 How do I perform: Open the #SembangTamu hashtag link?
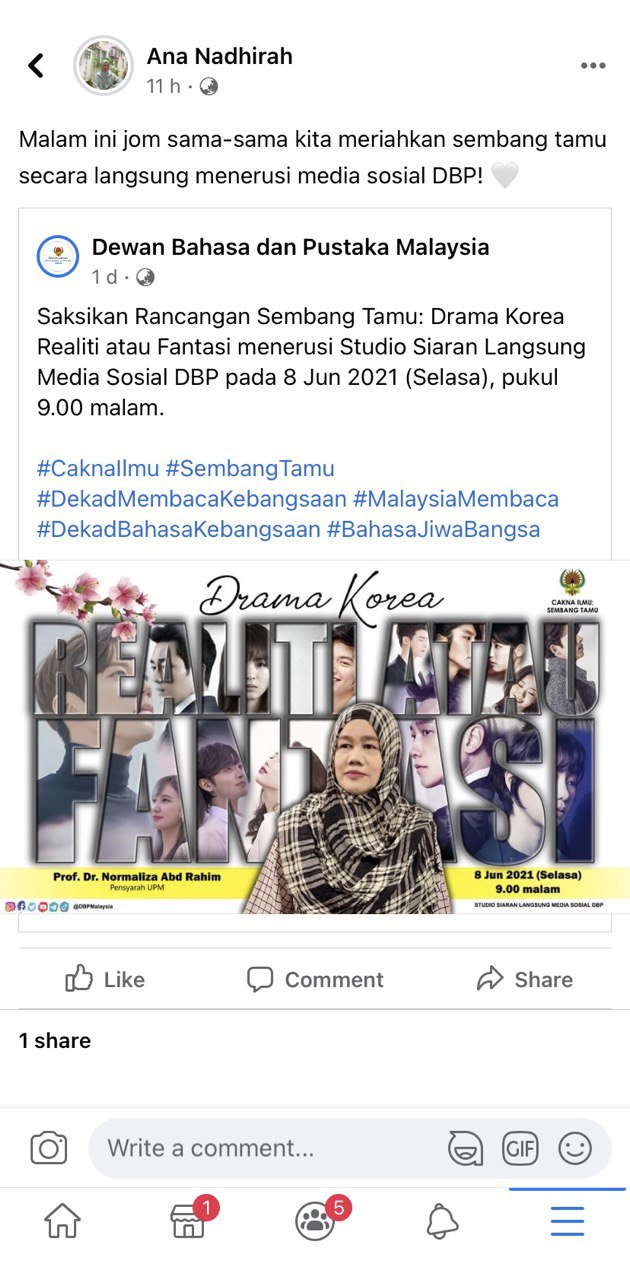pos(250,468)
